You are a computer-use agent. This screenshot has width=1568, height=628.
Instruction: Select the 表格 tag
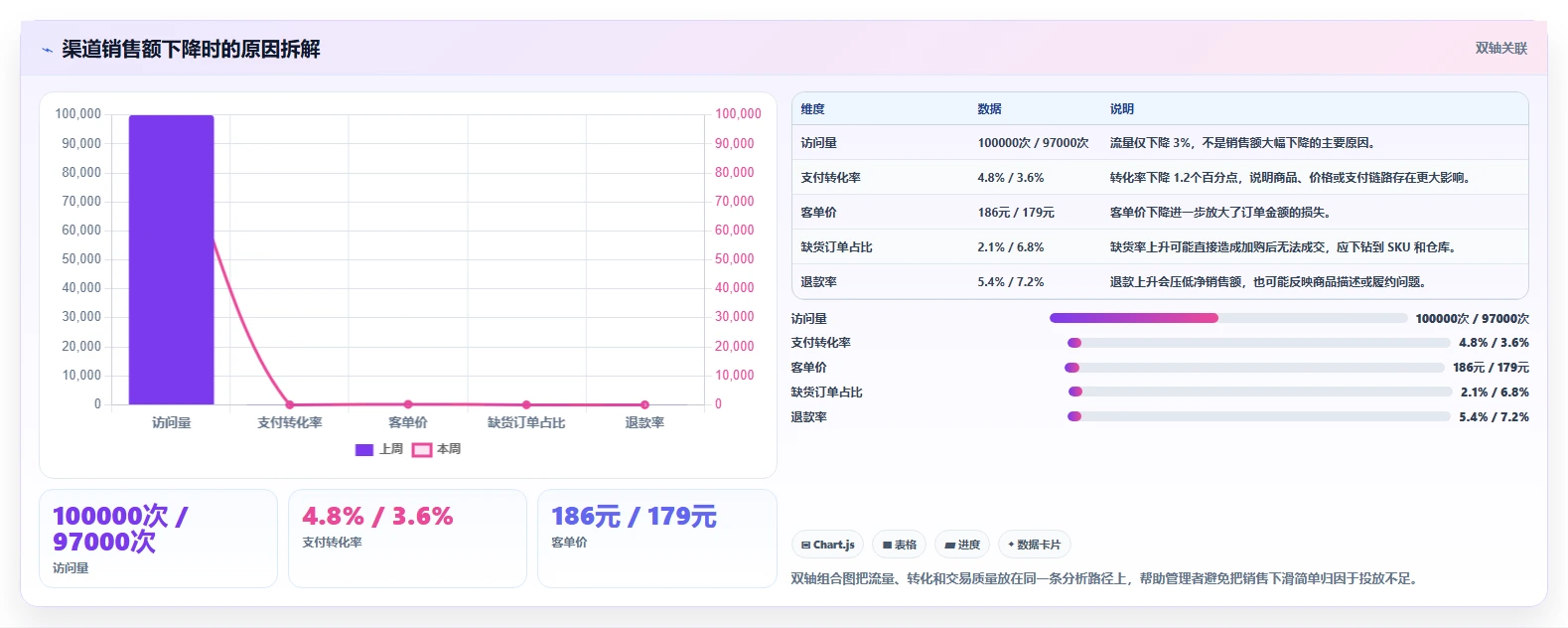click(x=899, y=545)
